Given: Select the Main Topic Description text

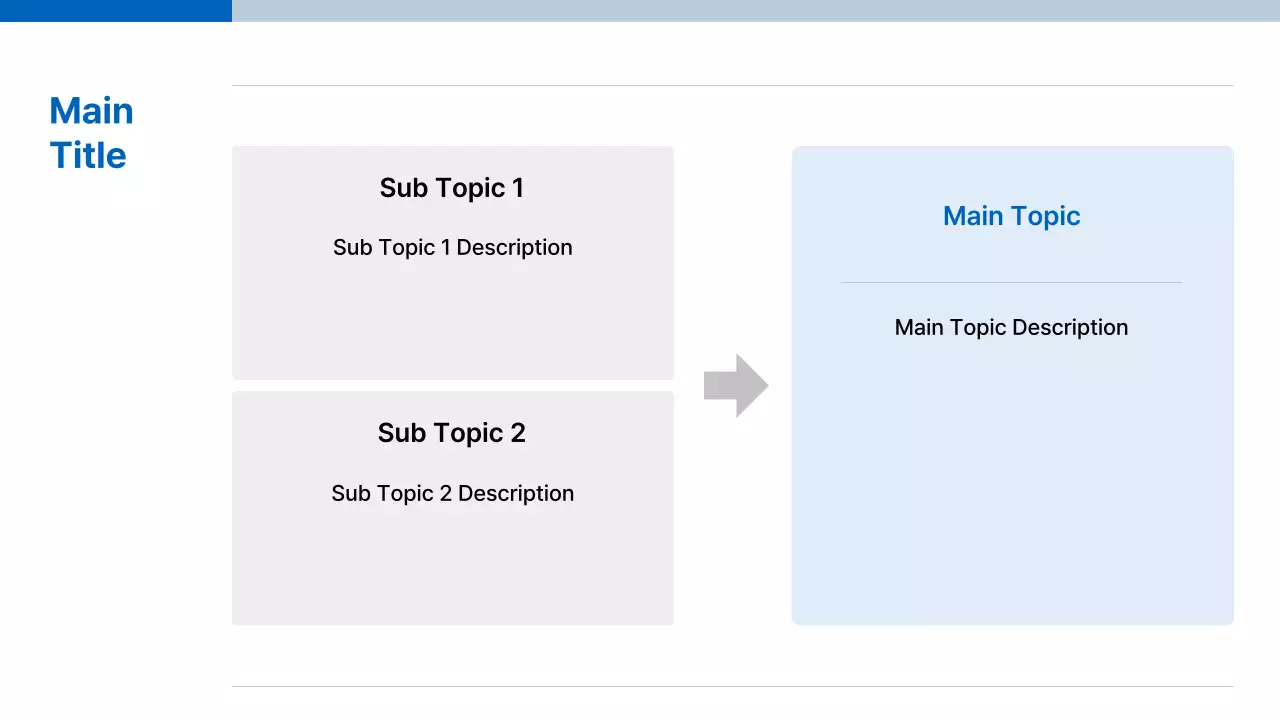Looking at the screenshot, I should pyautogui.click(x=1011, y=327).
